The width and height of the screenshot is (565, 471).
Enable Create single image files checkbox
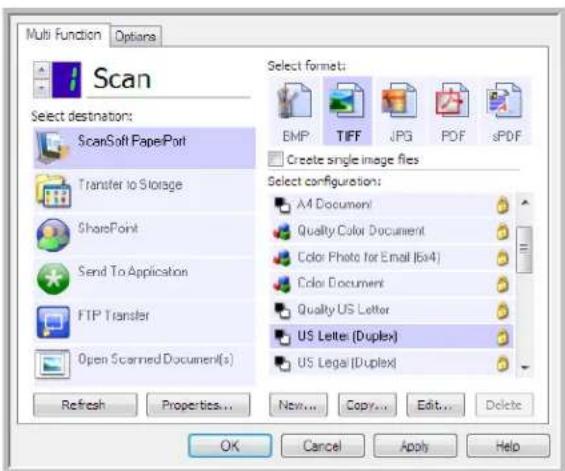point(276,159)
